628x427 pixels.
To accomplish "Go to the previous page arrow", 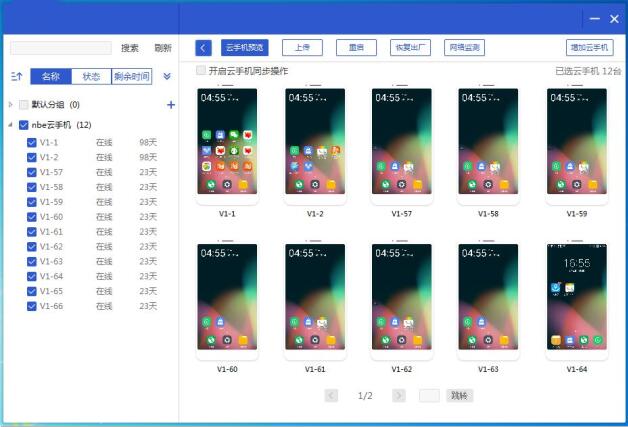I will click(332, 396).
